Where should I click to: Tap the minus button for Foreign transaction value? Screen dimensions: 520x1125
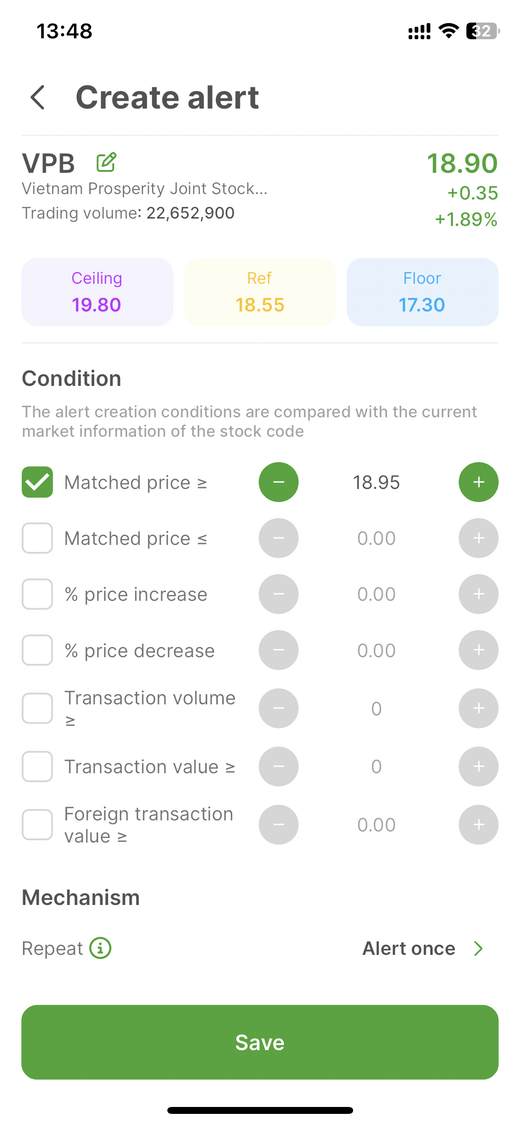tap(278, 824)
